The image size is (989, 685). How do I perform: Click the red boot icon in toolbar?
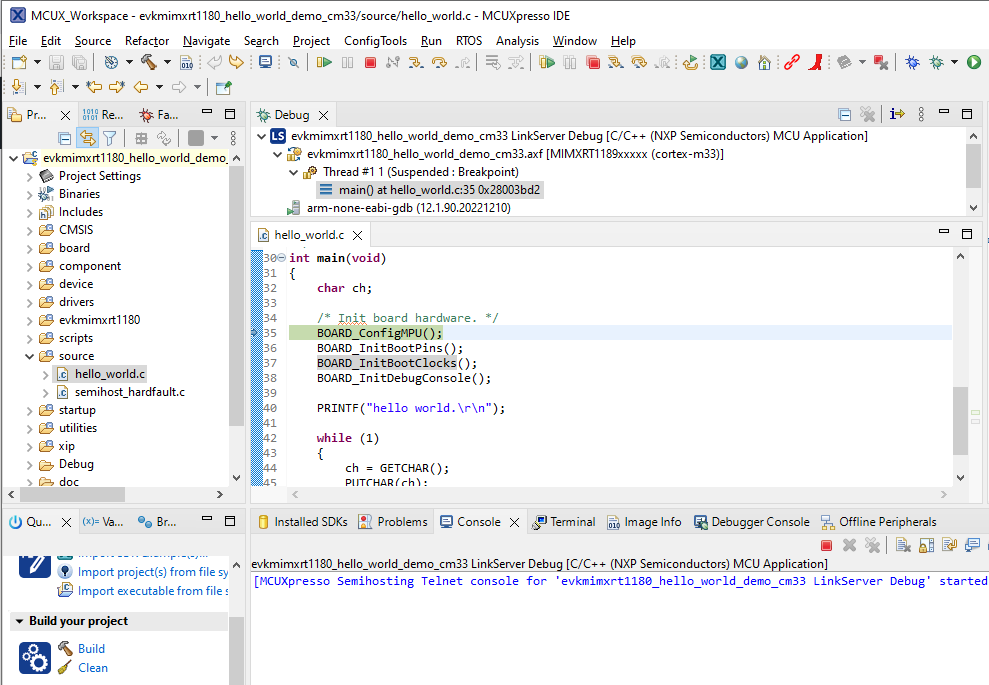(817, 62)
